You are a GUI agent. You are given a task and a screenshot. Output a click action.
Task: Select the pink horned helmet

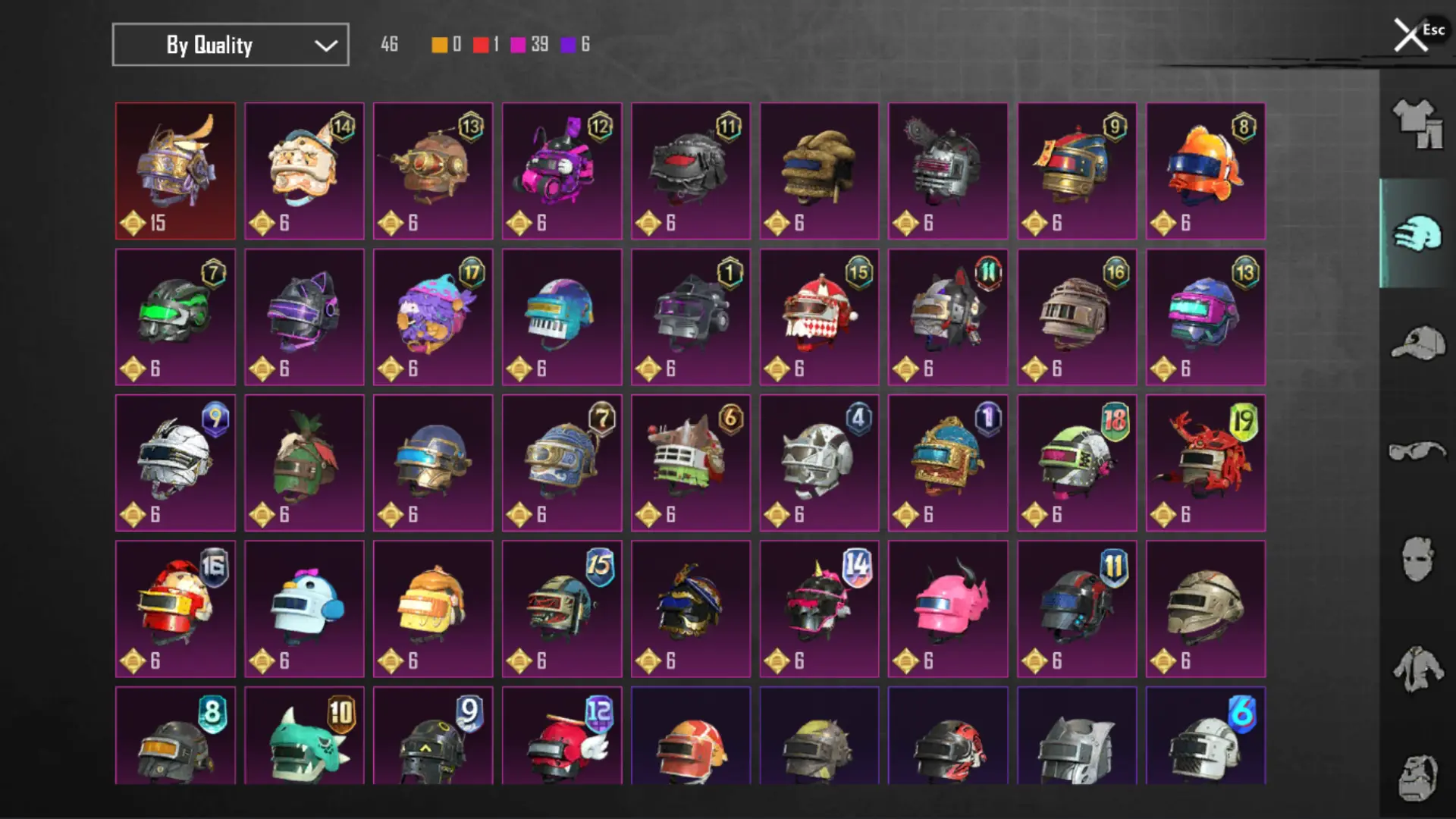coord(948,609)
